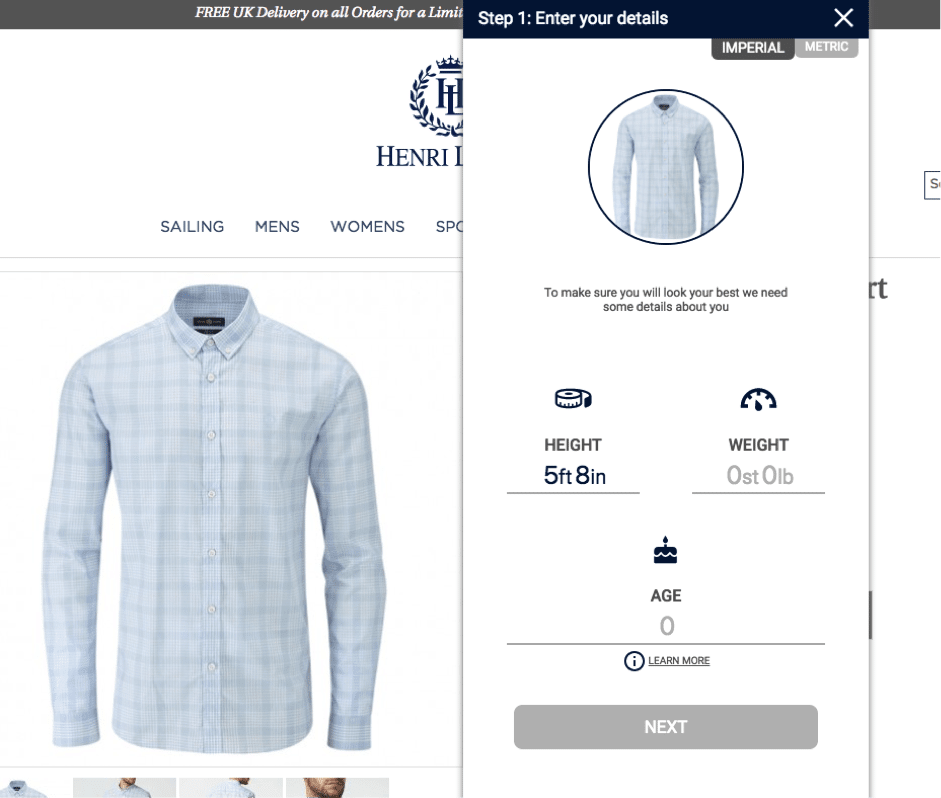Click the Next button
The height and width of the screenshot is (798, 941).
point(666,727)
